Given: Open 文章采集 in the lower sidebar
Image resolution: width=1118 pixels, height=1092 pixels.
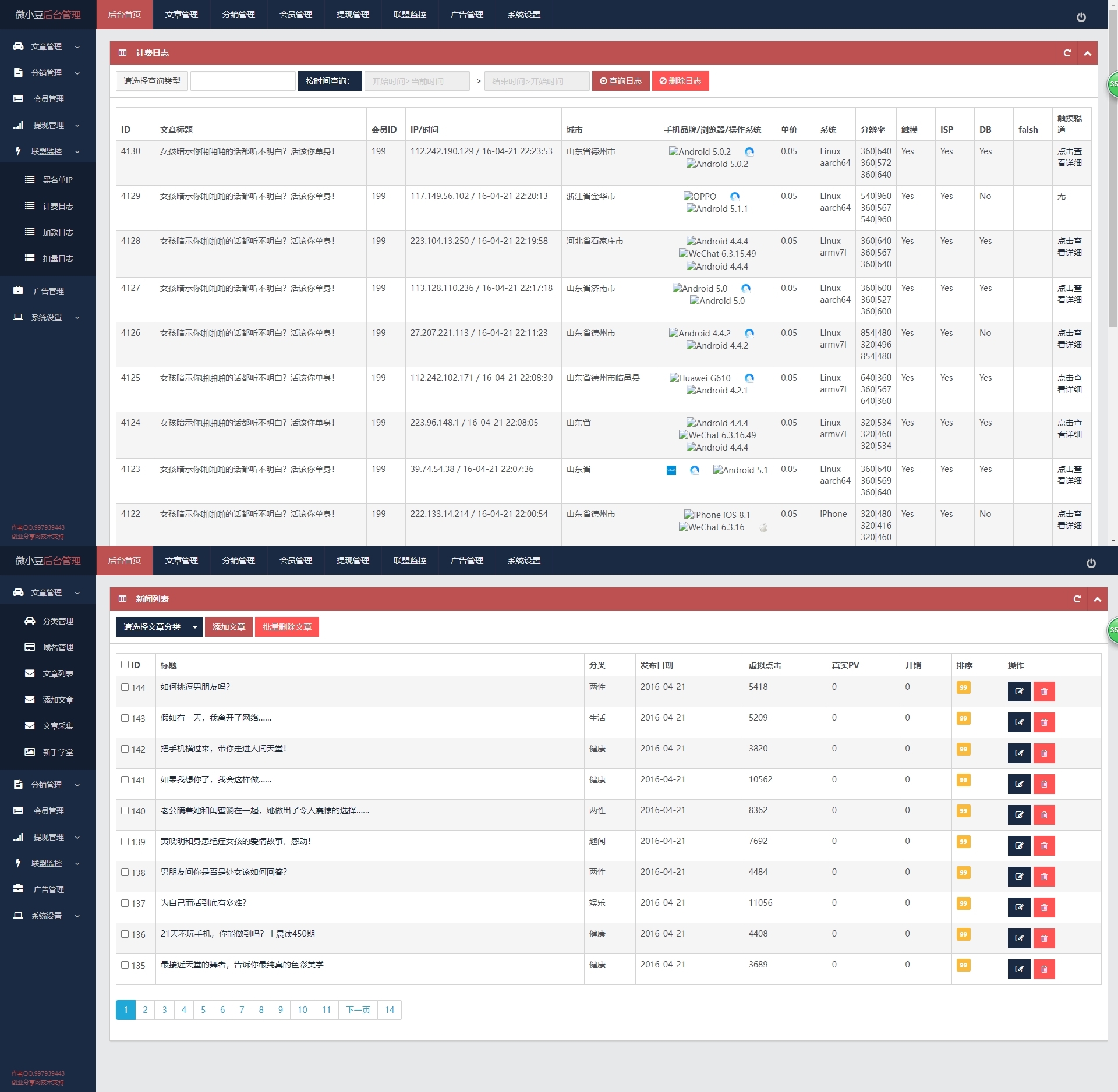Looking at the screenshot, I should (58, 726).
